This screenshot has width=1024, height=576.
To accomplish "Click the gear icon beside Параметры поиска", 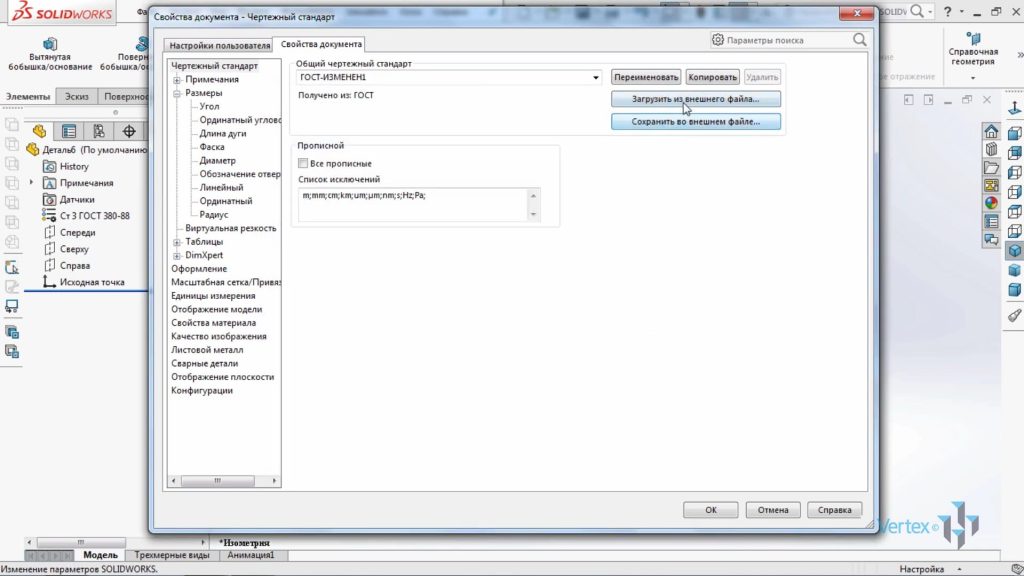I will 718,40.
